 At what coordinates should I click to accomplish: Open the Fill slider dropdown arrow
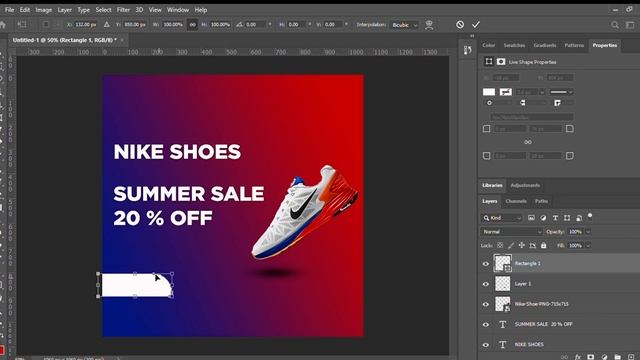588,246
